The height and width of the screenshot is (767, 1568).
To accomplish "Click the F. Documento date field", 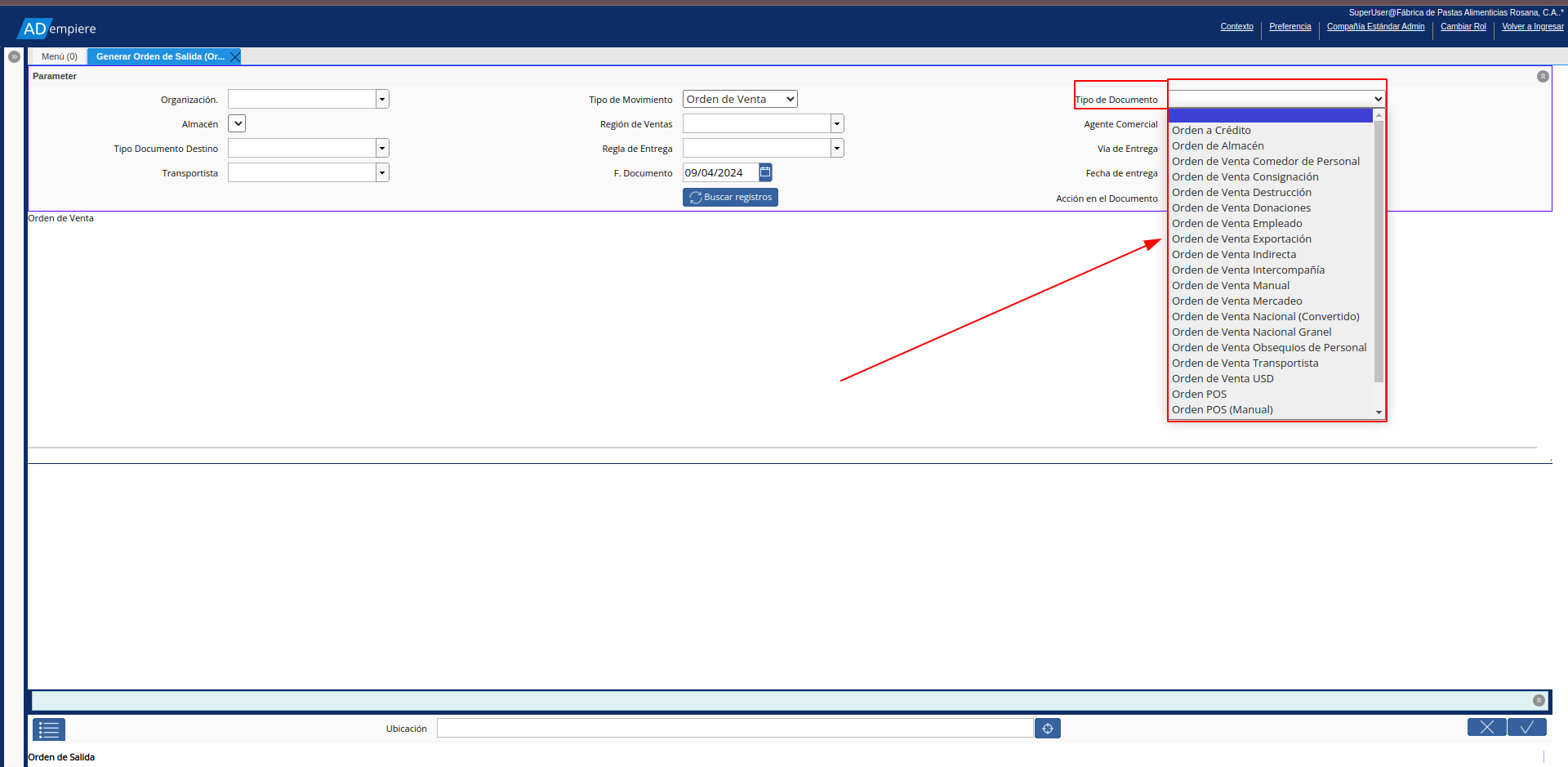I will pos(720,172).
